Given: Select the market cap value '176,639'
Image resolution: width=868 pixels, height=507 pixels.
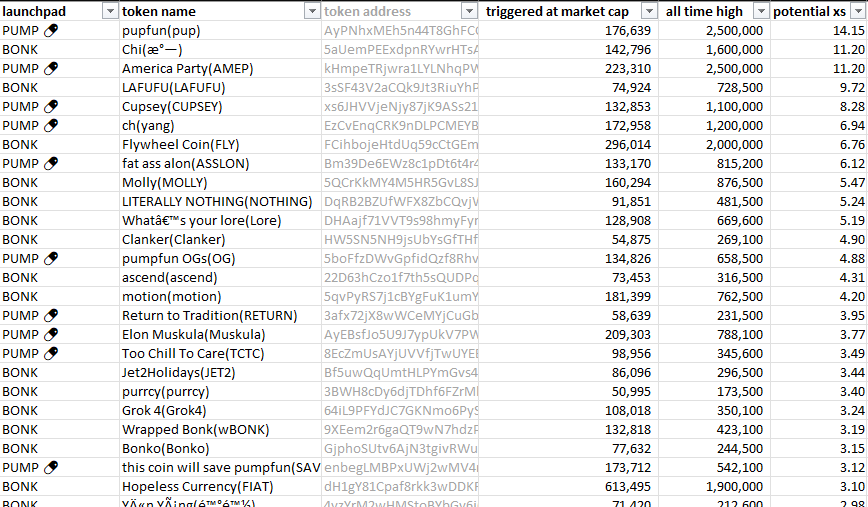Looking at the screenshot, I should (569, 30).
